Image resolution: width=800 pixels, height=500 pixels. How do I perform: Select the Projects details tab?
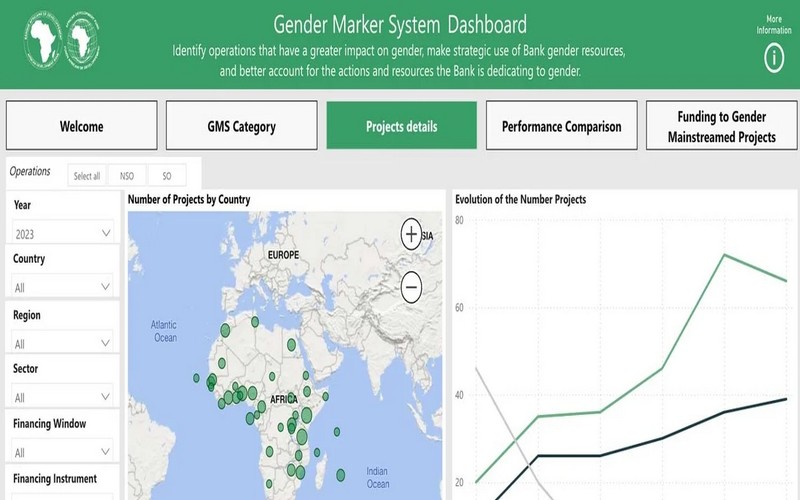[x=402, y=126]
